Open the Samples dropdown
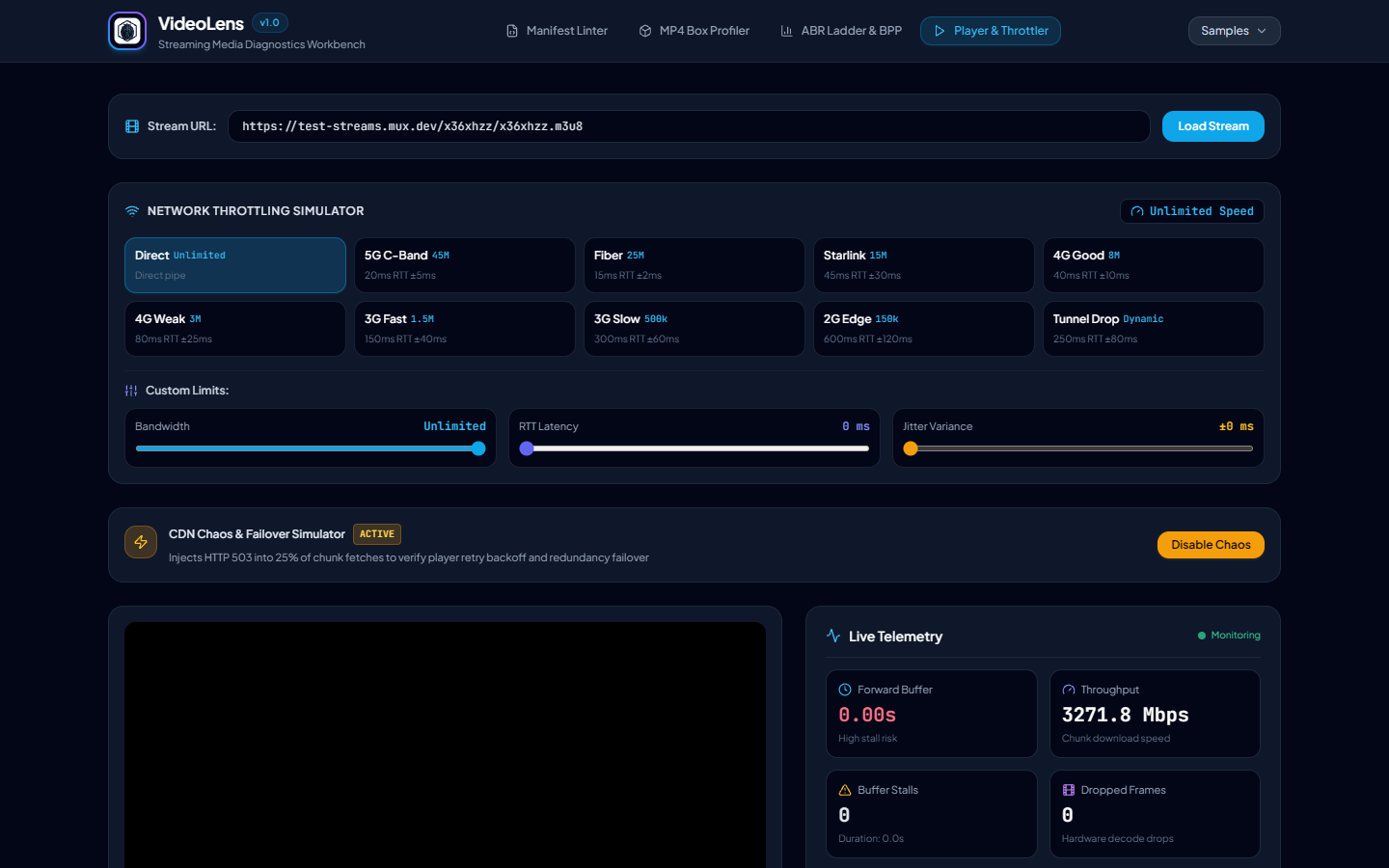Image resolution: width=1389 pixels, height=868 pixels. pos(1235,31)
